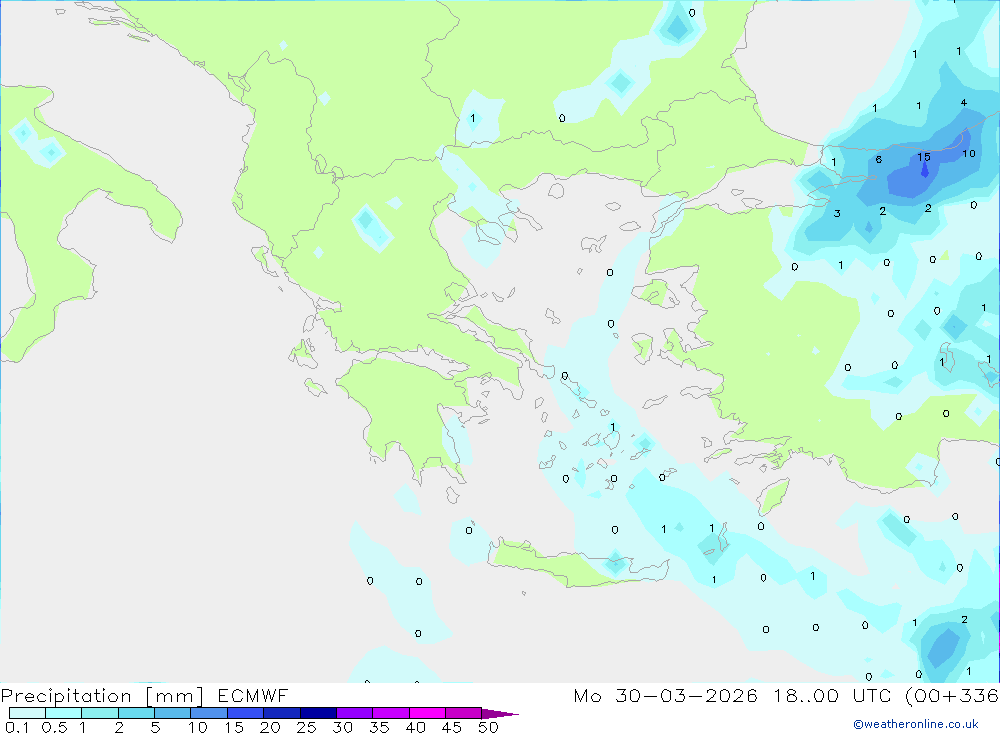1000x733 pixels.
Task: Click the 1–2 mm legend color swatch
Action: [99, 713]
